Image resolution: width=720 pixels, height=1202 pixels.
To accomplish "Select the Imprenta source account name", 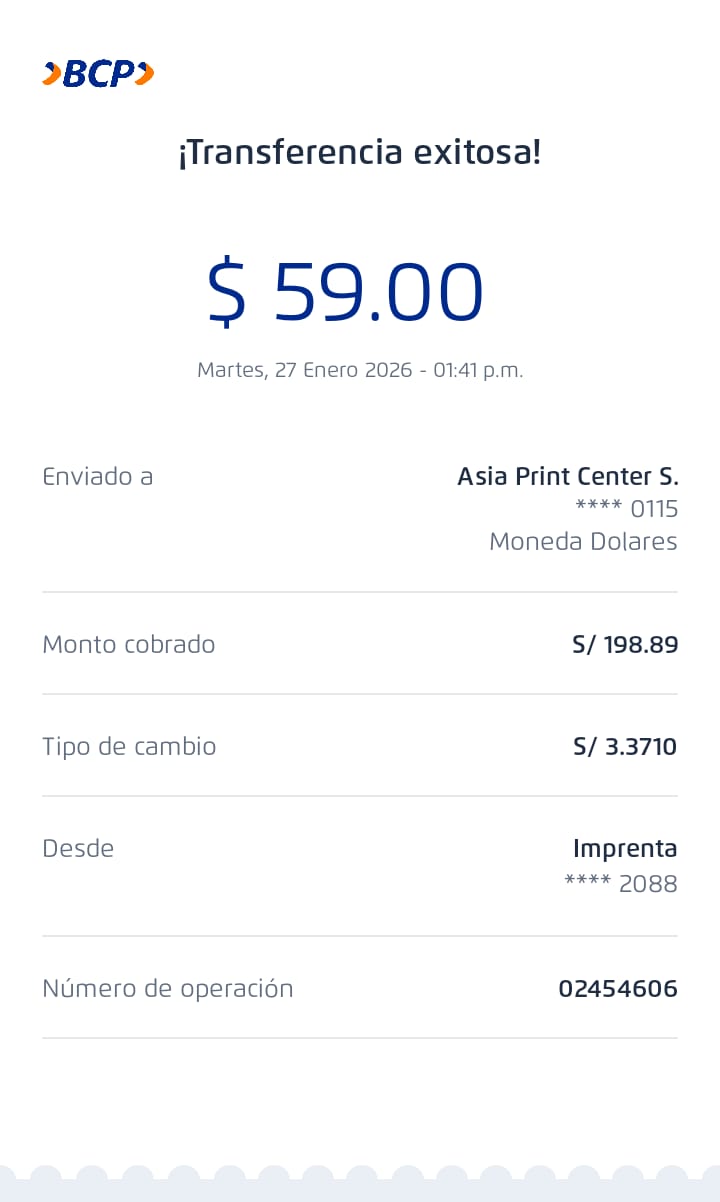I will click(x=625, y=849).
